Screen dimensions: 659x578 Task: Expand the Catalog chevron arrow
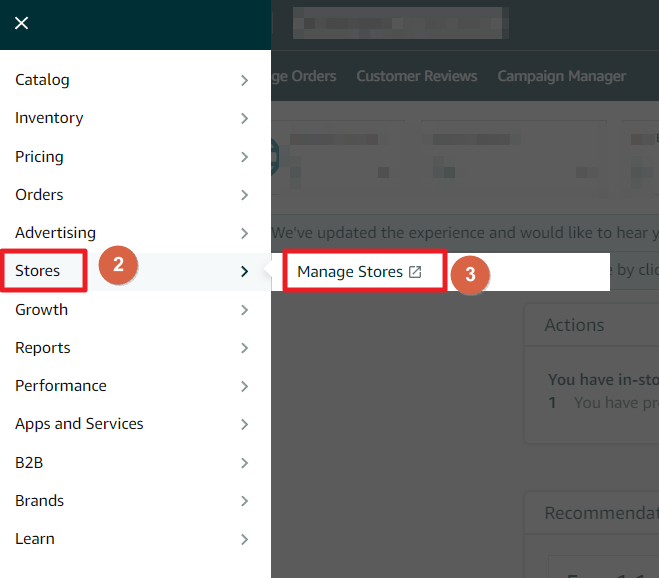tap(245, 80)
